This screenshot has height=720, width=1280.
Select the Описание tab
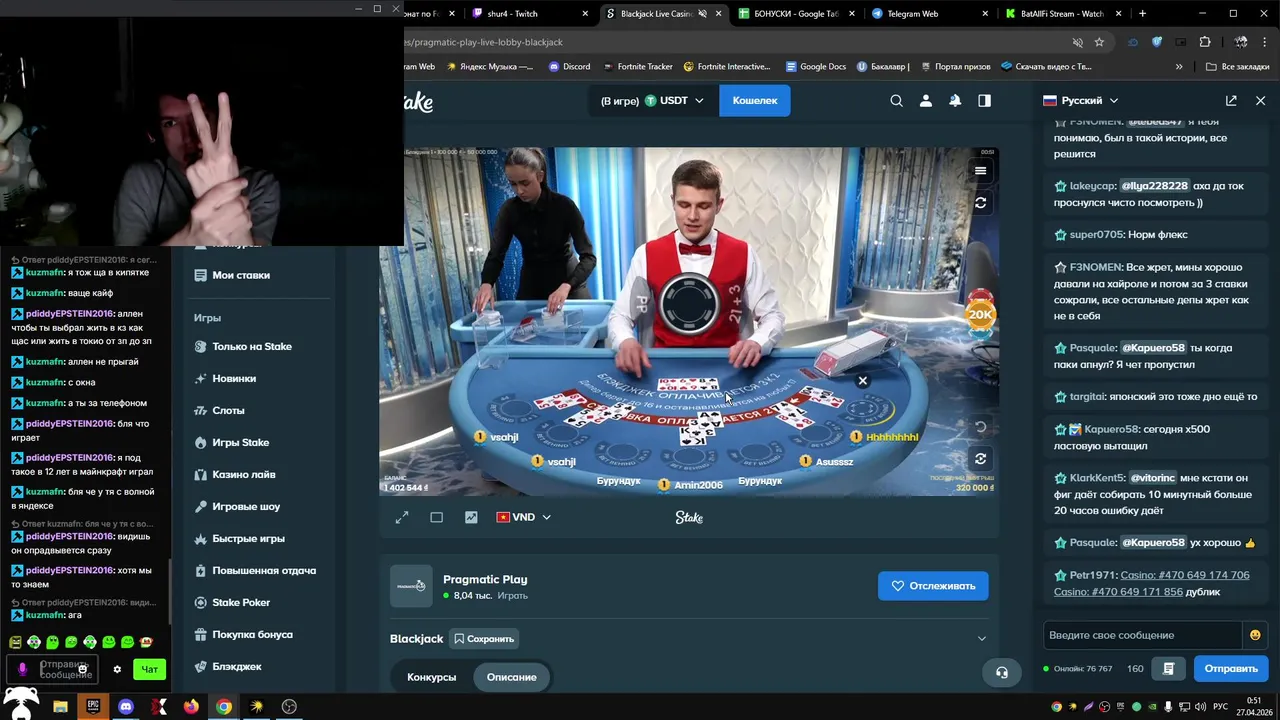(x=511, y=677)
